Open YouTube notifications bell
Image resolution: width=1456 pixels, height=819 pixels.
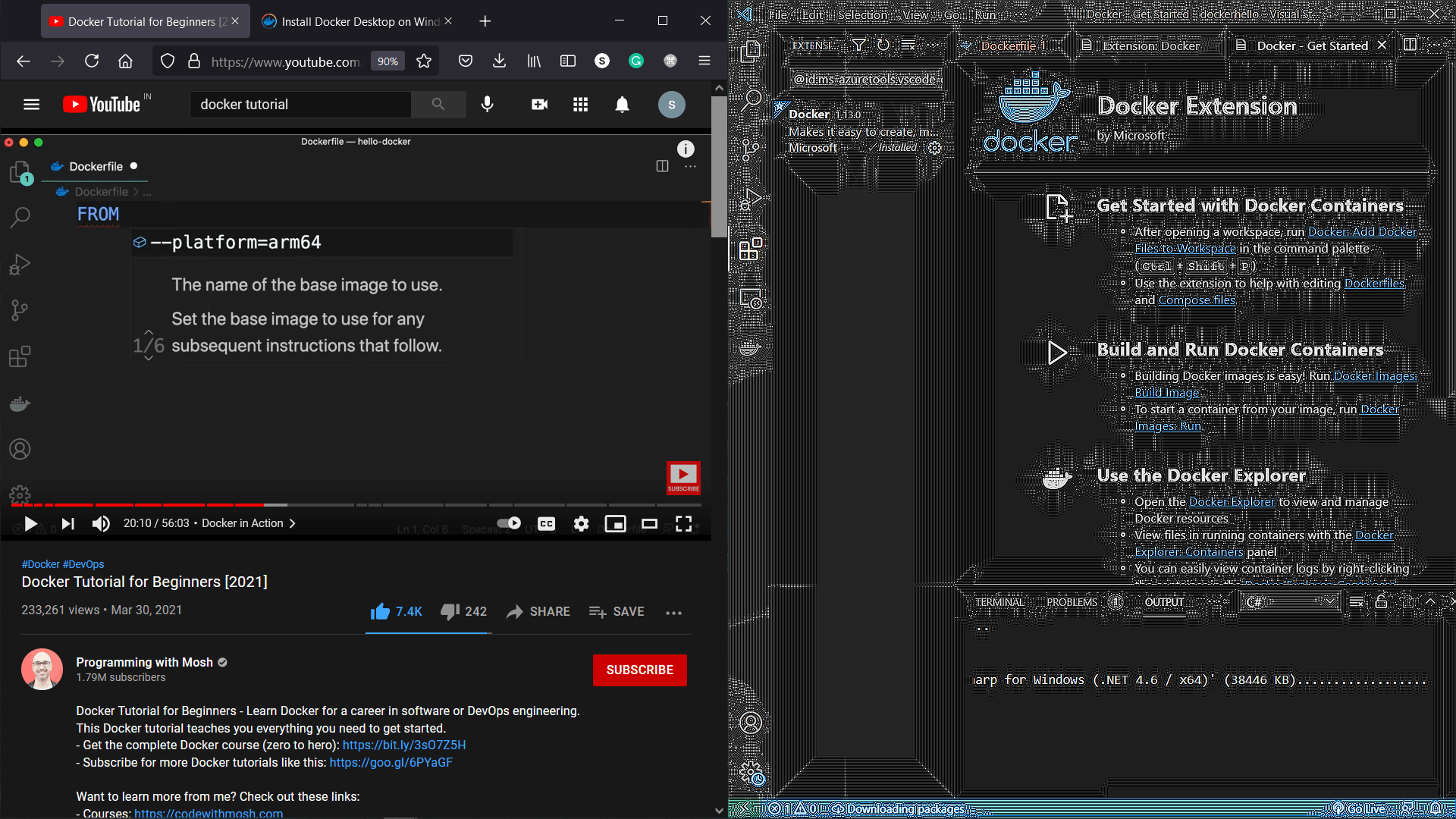(622, 105)
